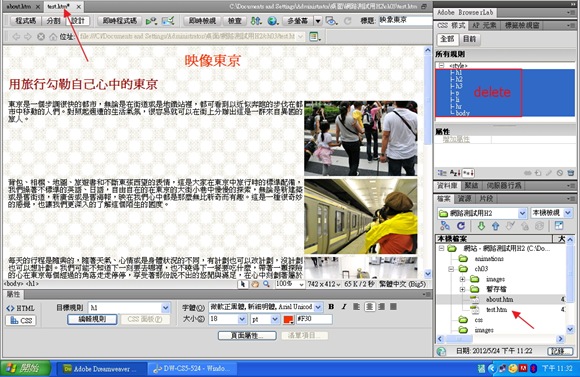Viewport: 580px width, 377px height.
Task: Open the font size 18 dropdown
Action: pyautogui.click(x=242, y=319)
